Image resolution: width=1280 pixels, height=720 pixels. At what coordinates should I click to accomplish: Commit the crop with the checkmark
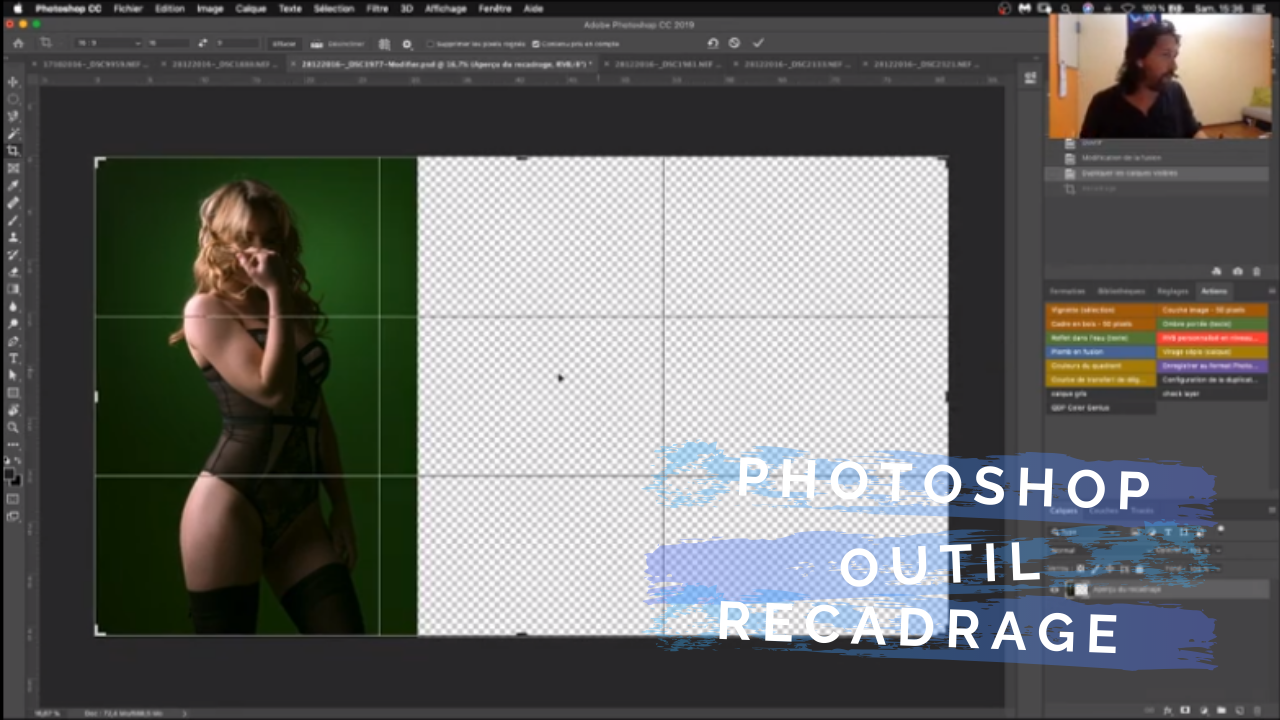click(x=758, y=43)
